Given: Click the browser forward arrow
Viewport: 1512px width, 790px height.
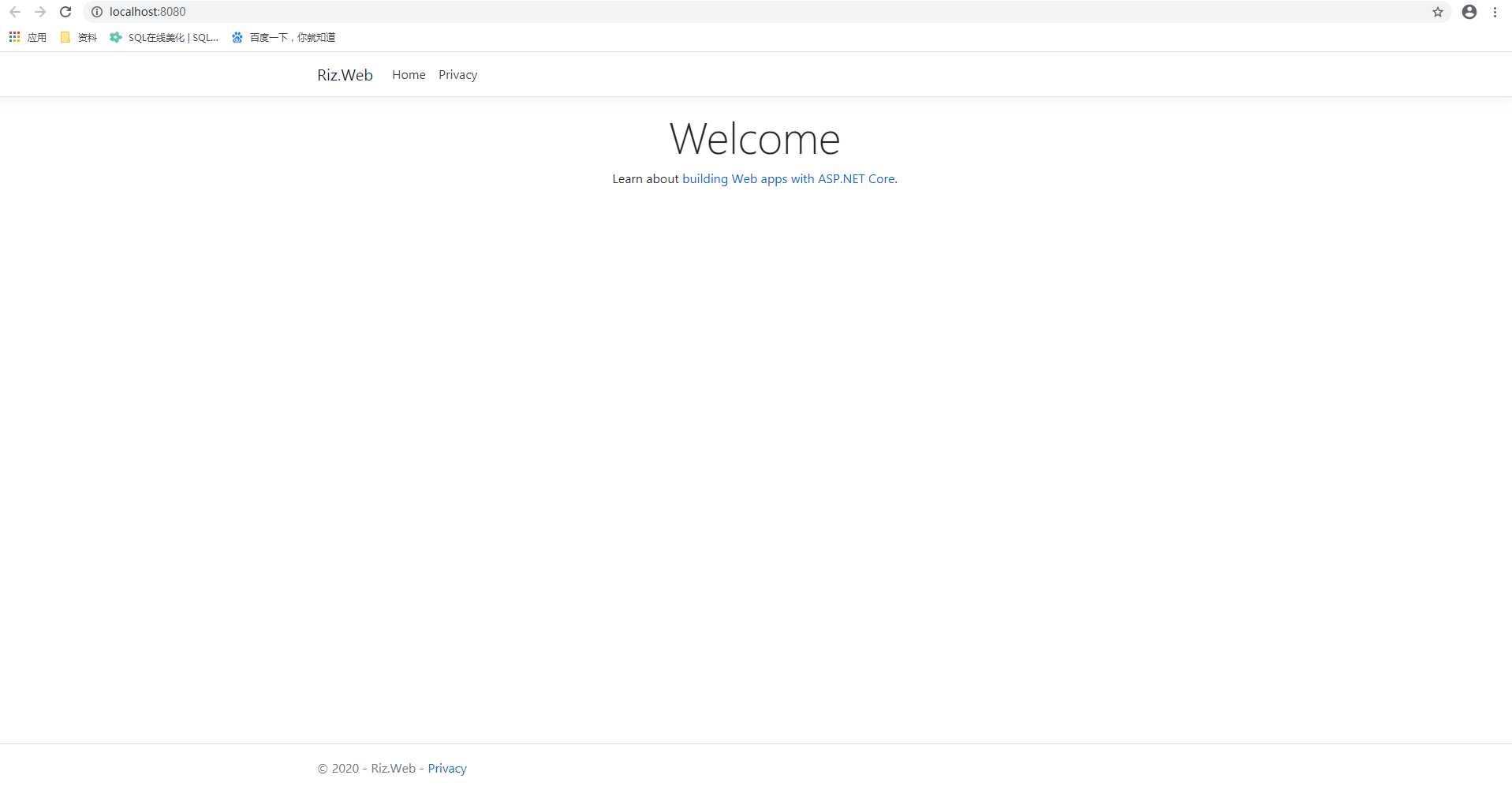Looking at the screenshot, I should pyautogui.click(x=40, y=12).
